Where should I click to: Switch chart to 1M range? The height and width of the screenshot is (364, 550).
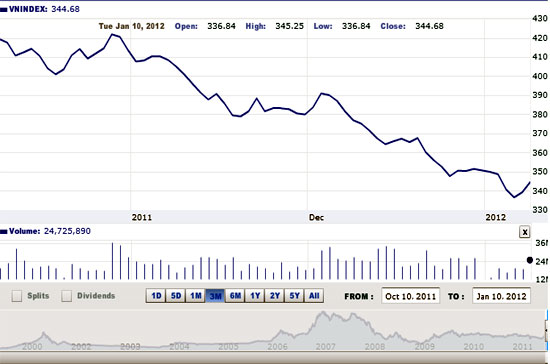pyautogui.click(x=195, y=296)
